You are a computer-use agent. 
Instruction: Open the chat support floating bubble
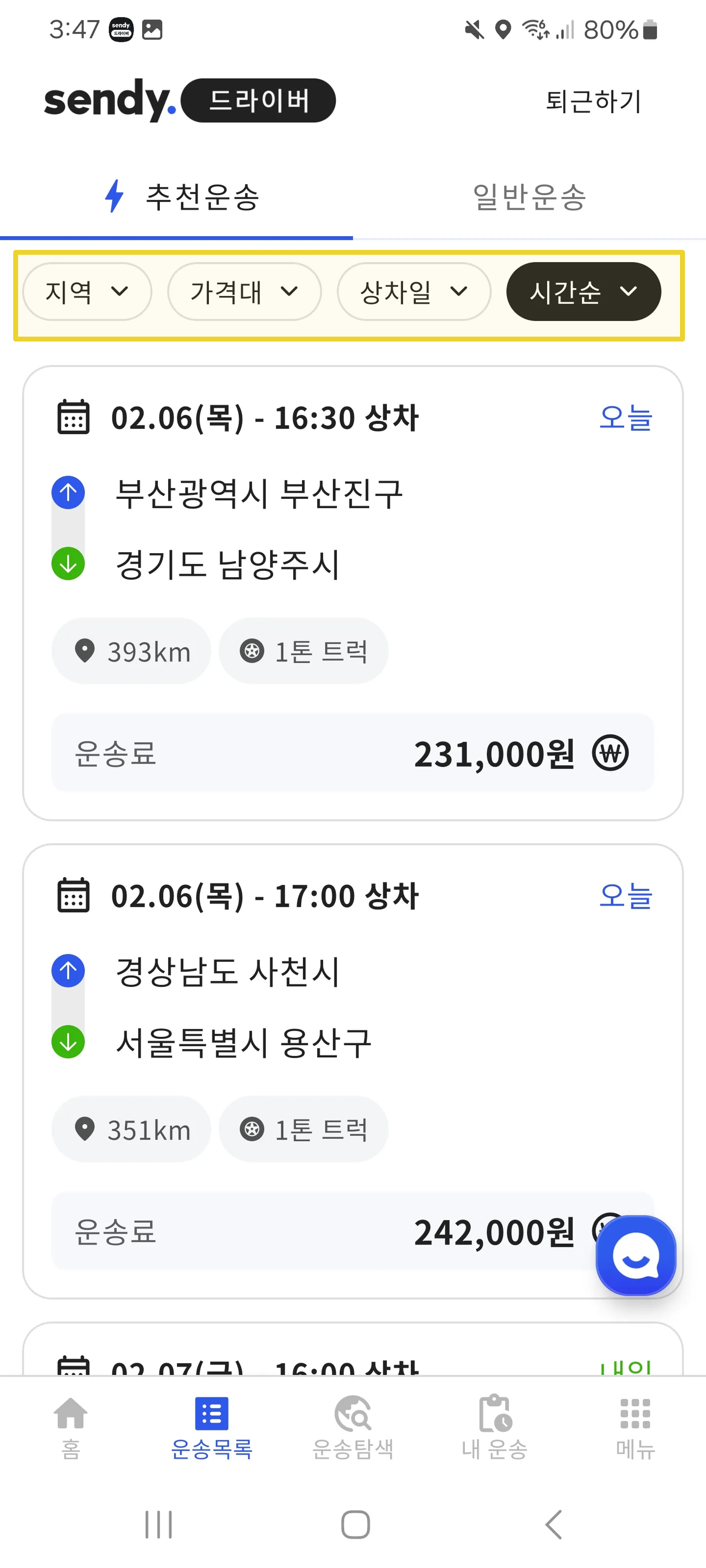[635, 1256]
